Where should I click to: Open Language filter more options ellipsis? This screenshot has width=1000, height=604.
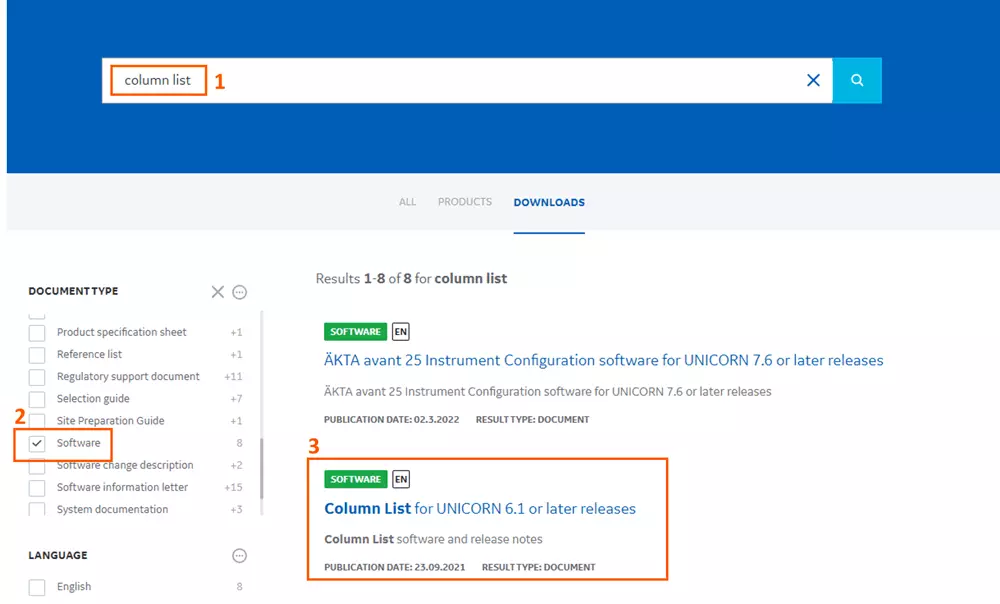(239, 556)
